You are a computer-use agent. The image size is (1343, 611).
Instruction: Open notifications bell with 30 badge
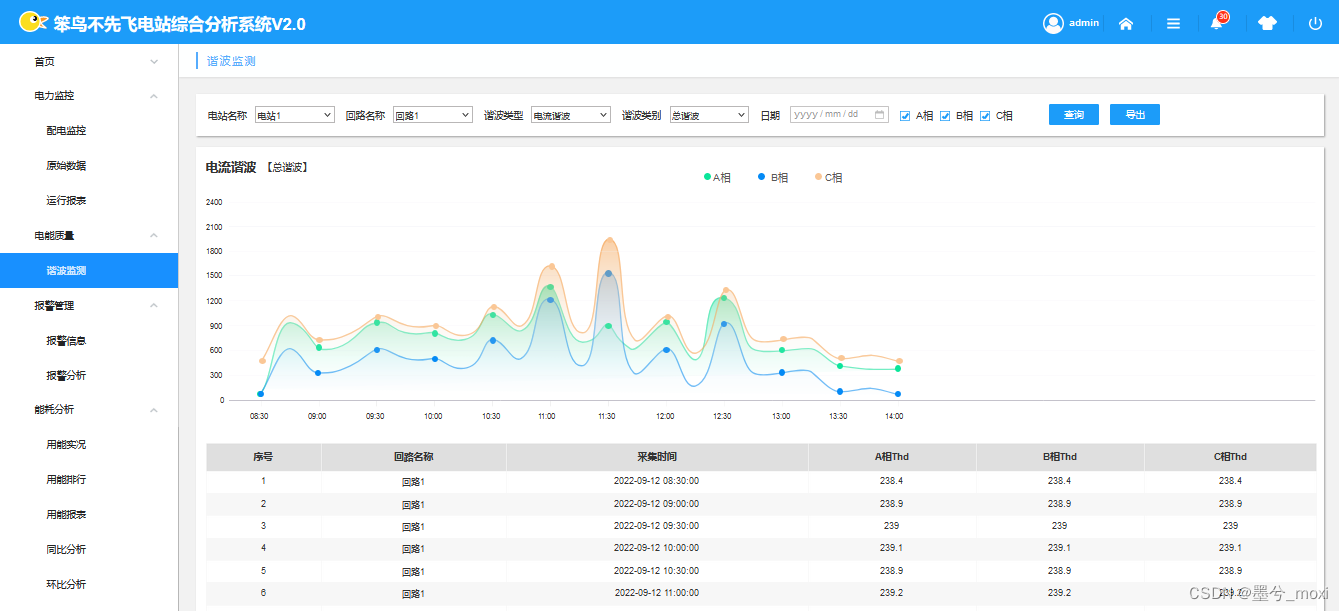1218,22
